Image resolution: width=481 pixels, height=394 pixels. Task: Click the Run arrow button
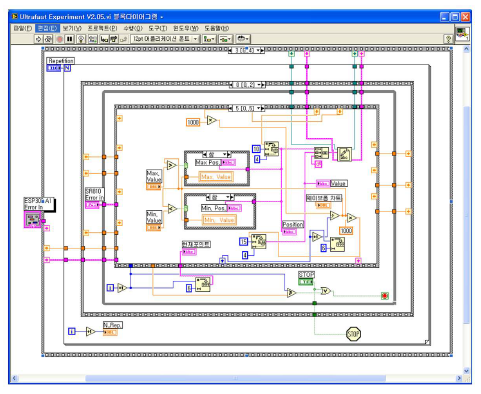click(x=38, y=39)
